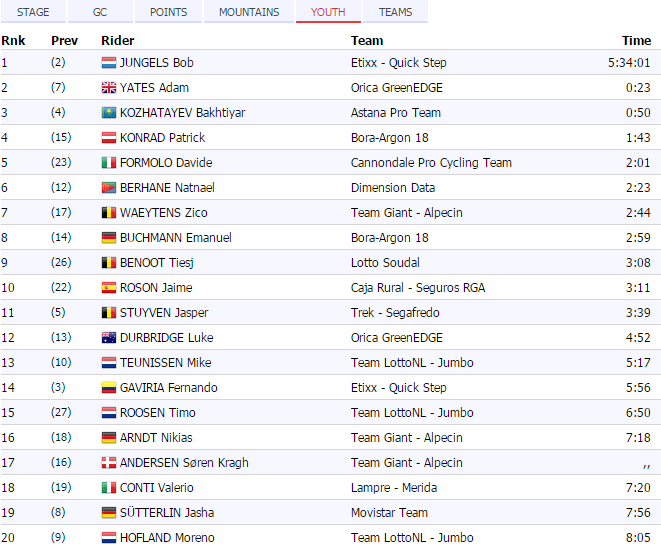Click the Rnk column header

[x=13, y=41]
